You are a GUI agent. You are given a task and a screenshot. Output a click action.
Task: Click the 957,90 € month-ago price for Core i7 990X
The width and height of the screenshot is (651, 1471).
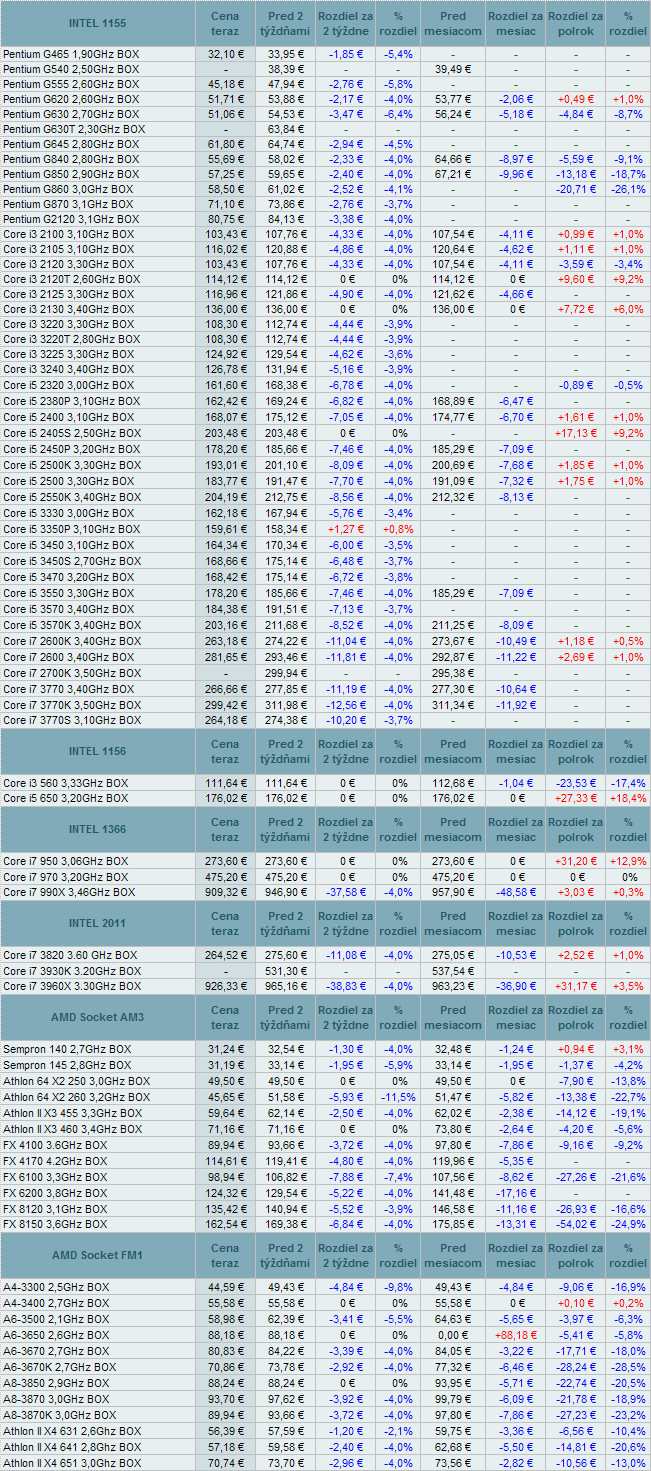coord(452,892)
